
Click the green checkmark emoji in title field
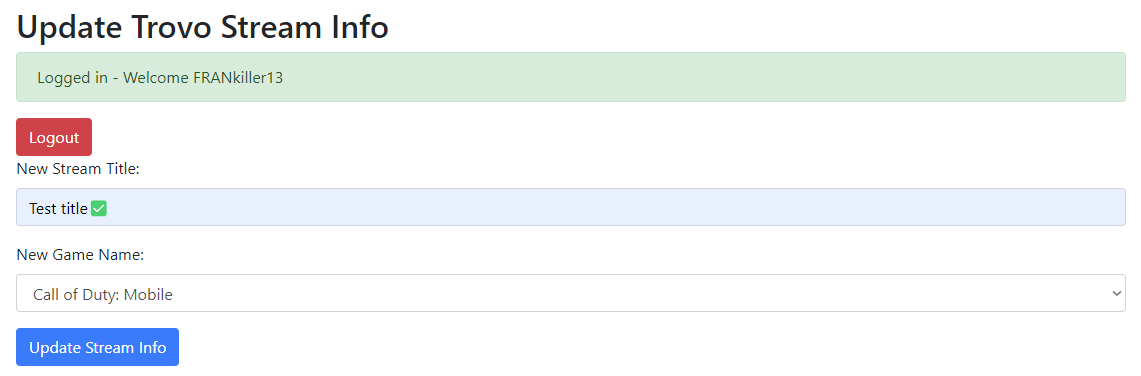[x=99, y=209]
